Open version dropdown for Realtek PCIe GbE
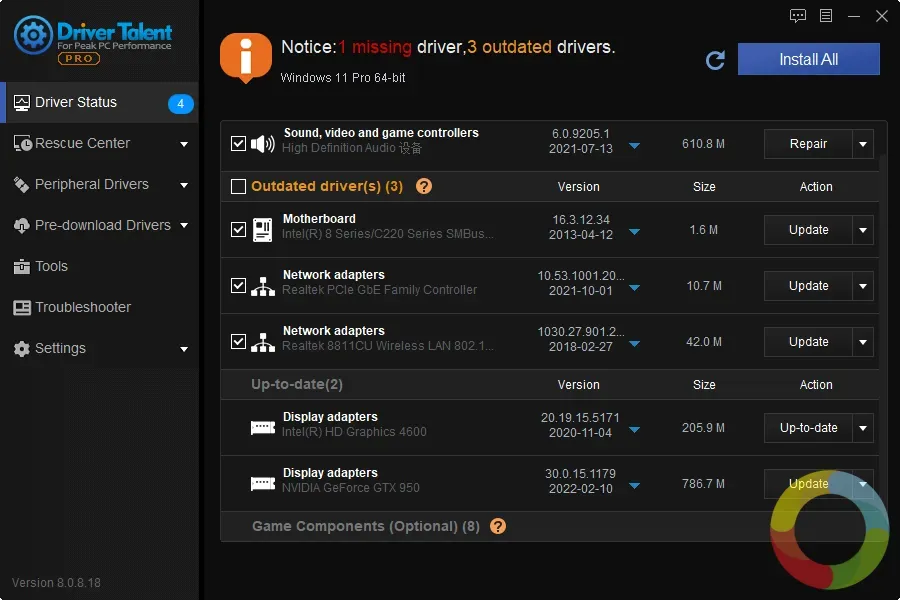Image resolution: width=900 pixels, height=600 pixels. pyautogui.click(x=634, y=288)
